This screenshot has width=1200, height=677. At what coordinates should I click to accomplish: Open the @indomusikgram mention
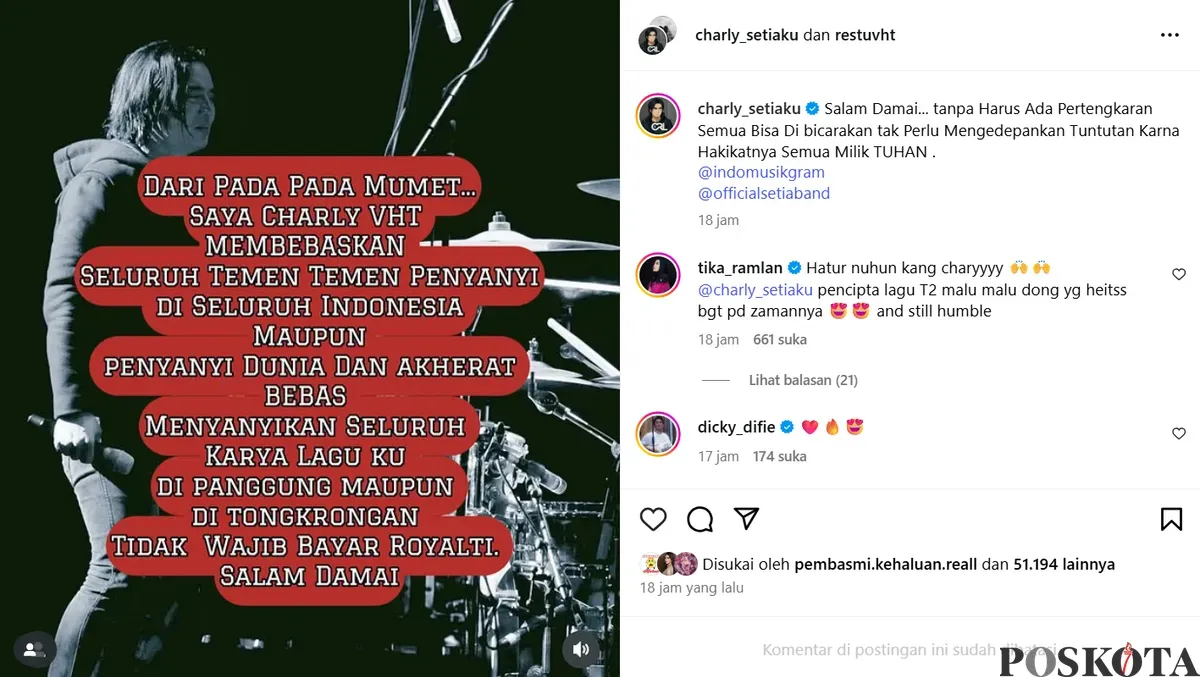761,172
